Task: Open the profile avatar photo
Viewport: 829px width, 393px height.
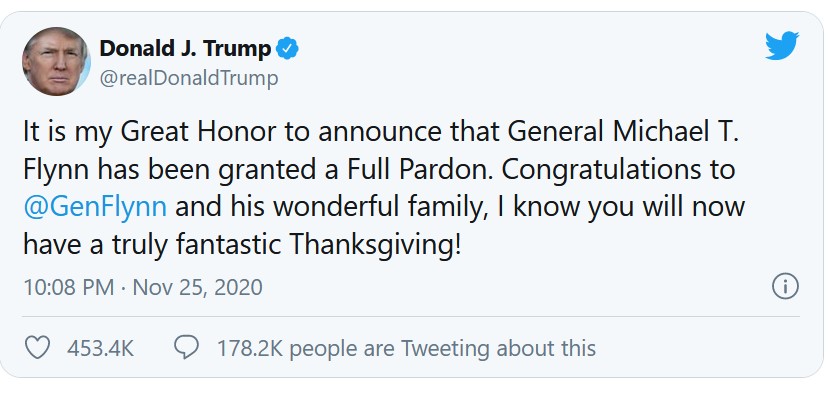Action: (x=56, y=61)
